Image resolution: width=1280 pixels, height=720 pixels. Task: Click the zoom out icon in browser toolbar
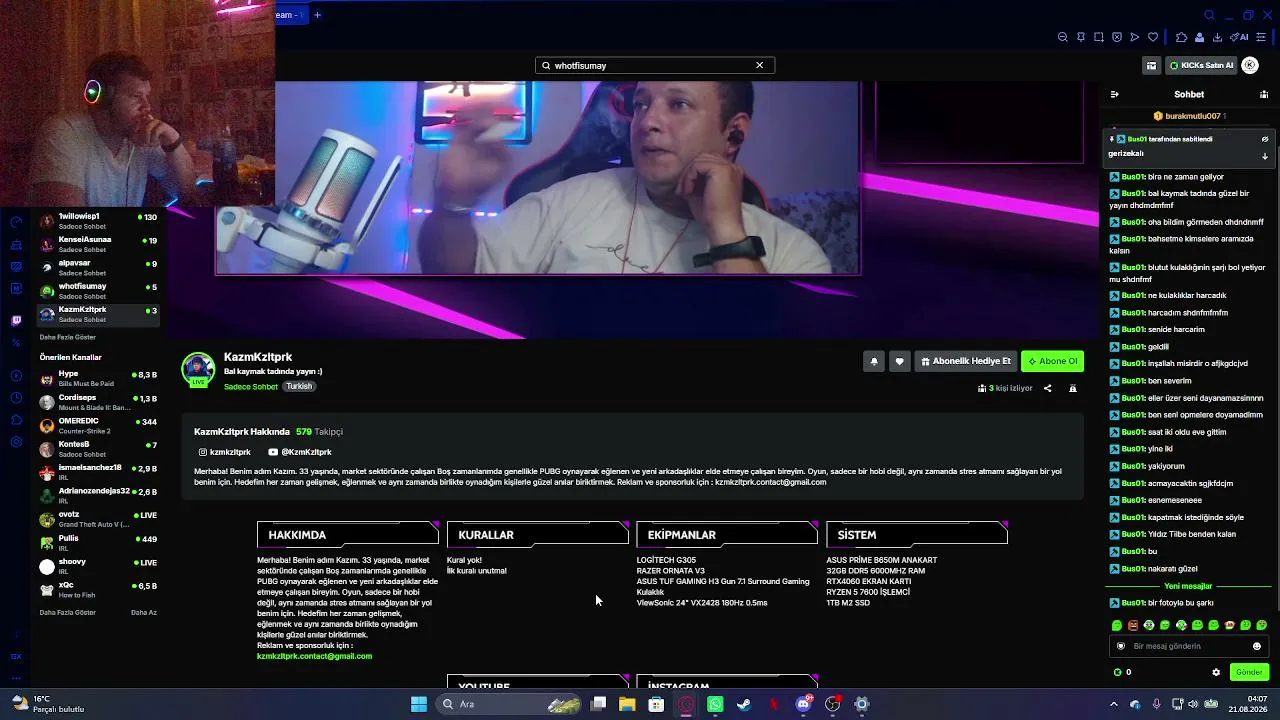[1063, 37]
